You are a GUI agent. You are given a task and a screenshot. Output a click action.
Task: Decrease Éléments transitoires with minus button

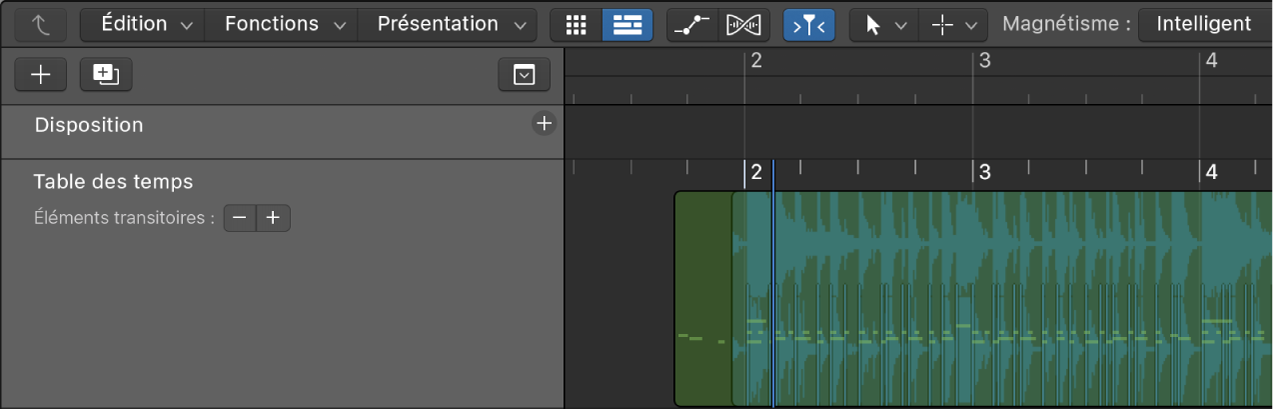tap(240, 218)
